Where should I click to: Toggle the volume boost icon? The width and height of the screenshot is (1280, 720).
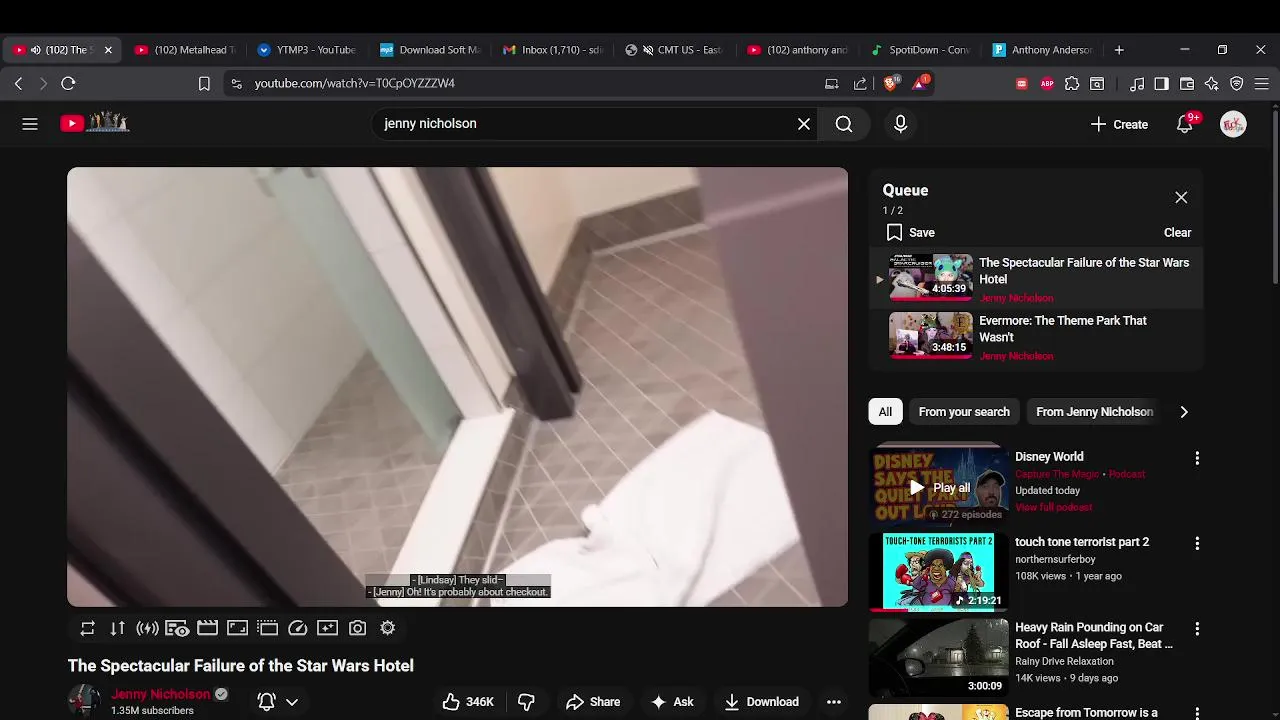(x=148, y=628)
